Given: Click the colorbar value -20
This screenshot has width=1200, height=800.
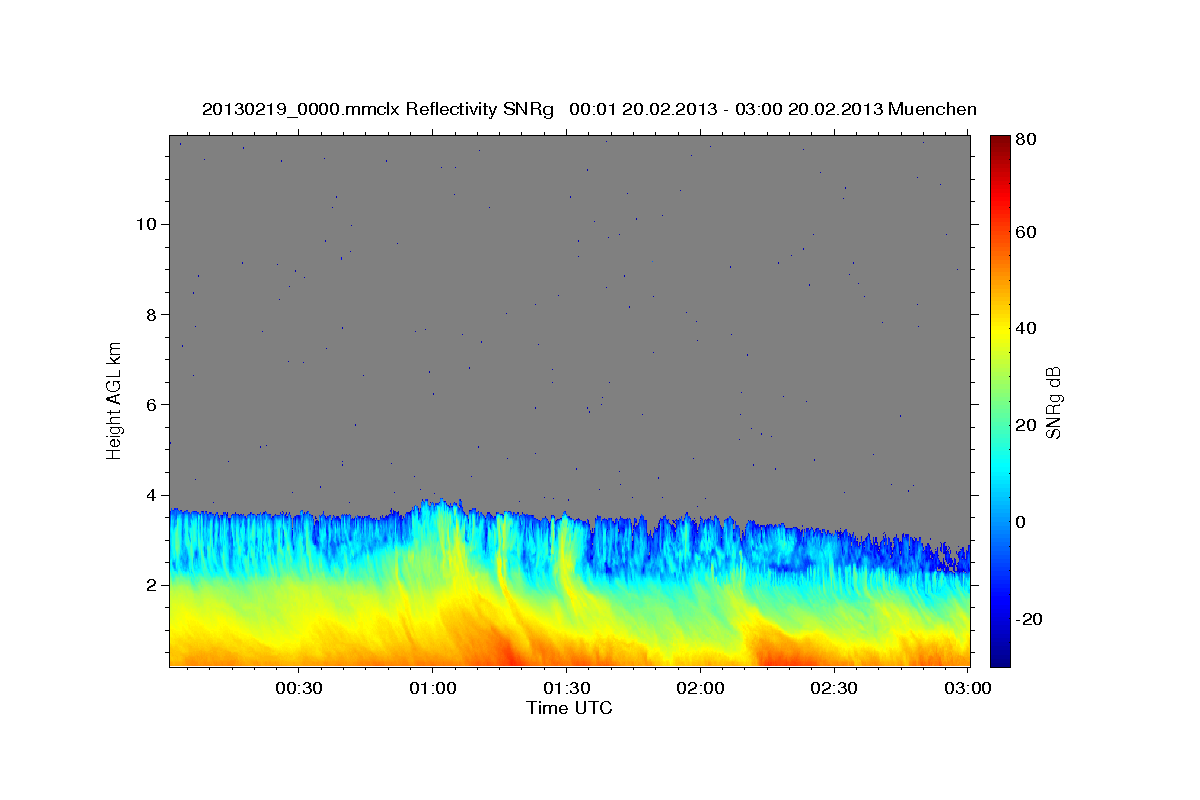Looking at the screenshot, I should (1027, 619).
